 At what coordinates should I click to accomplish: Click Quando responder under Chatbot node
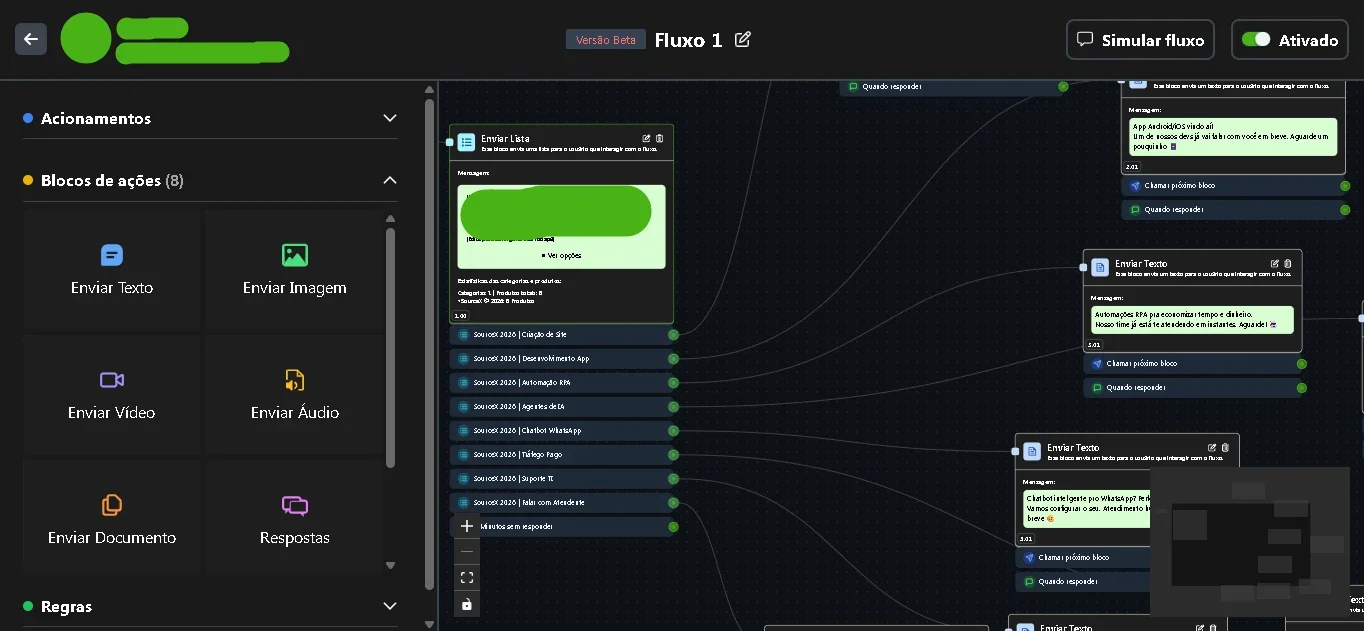point(1084,582)
